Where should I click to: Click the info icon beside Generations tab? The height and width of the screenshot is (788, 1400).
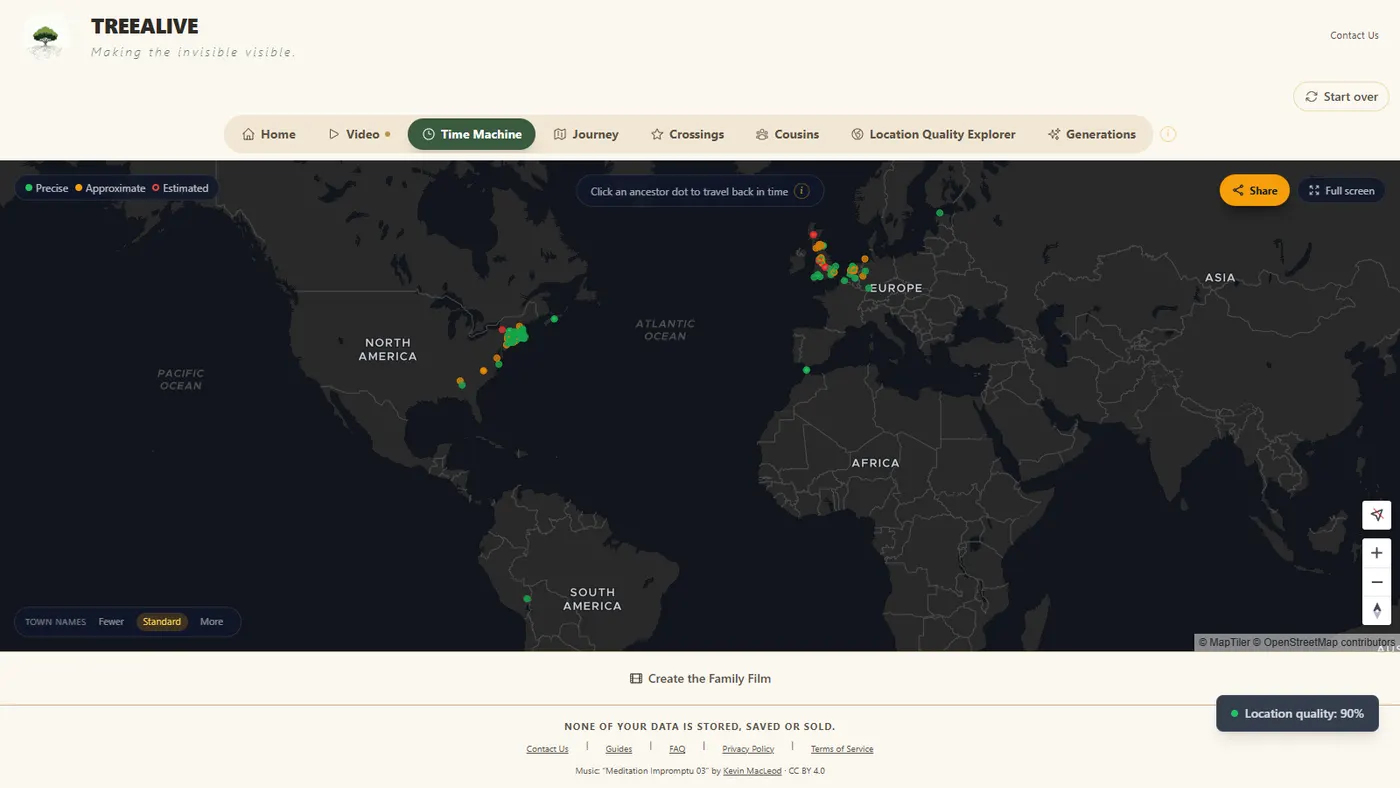tap(1168, 134)
